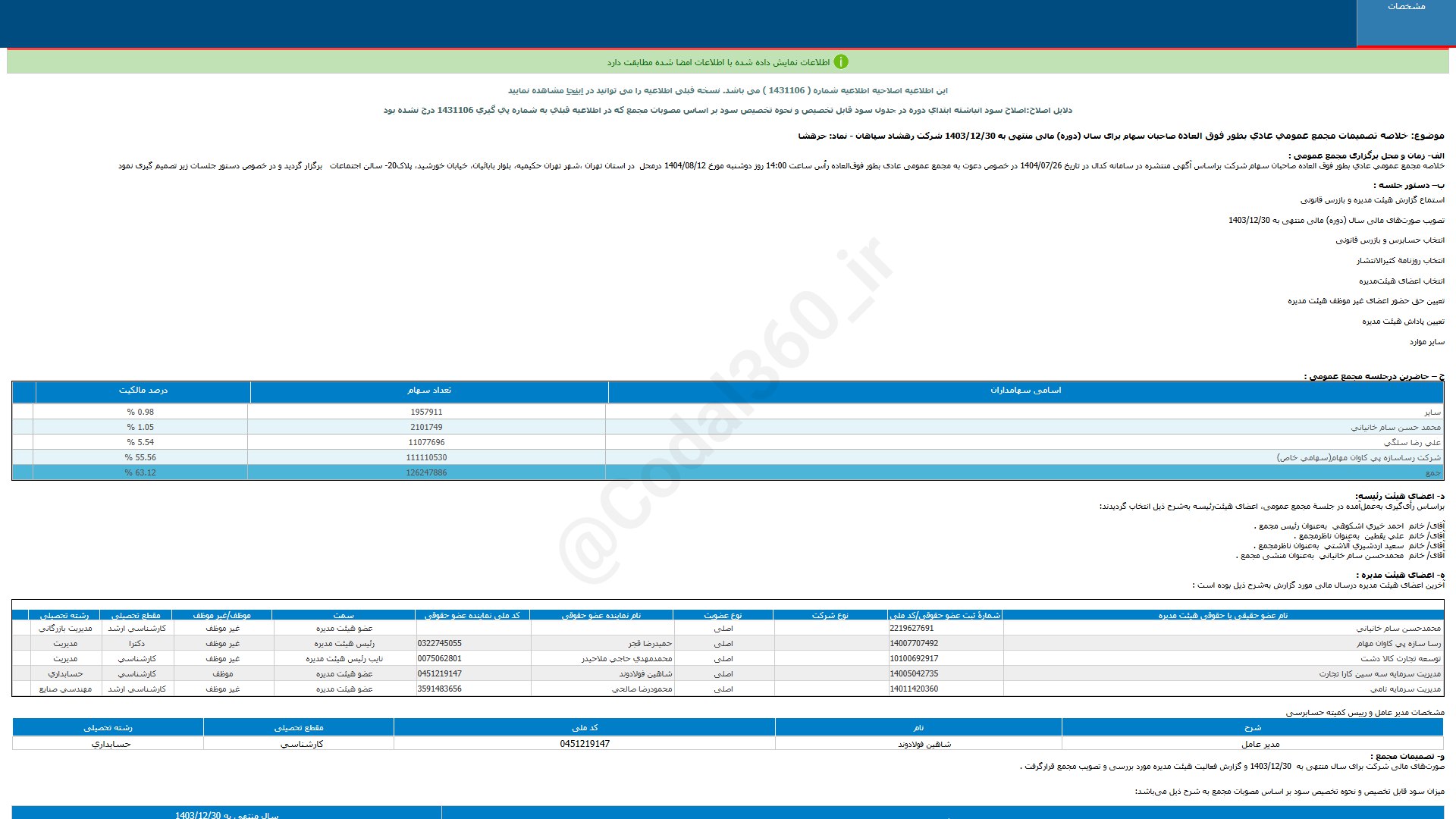Click the جمع total row of shareholders table
The width and height of the screenshot is (1456, 819).
point(1432,473)
